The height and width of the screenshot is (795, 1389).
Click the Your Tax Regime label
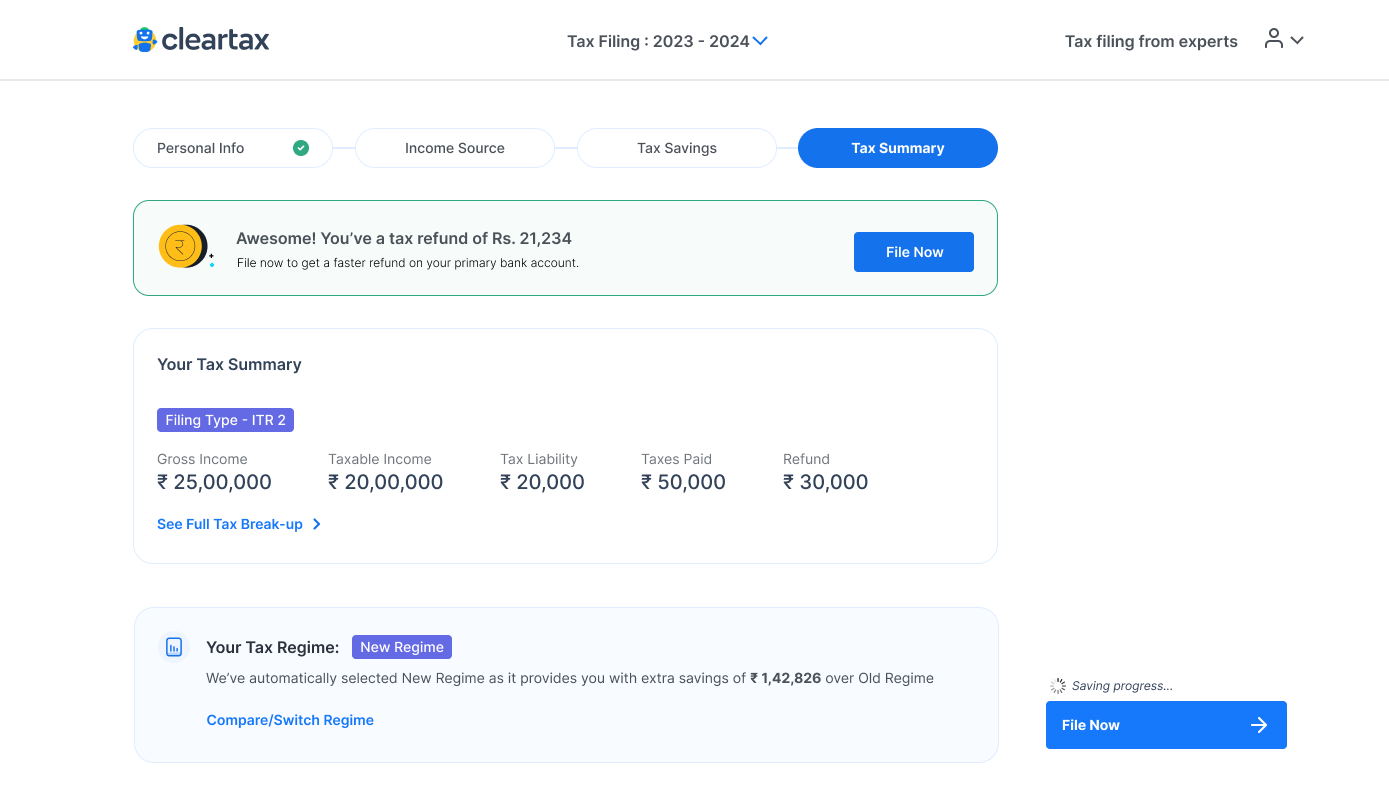(273, 647)
